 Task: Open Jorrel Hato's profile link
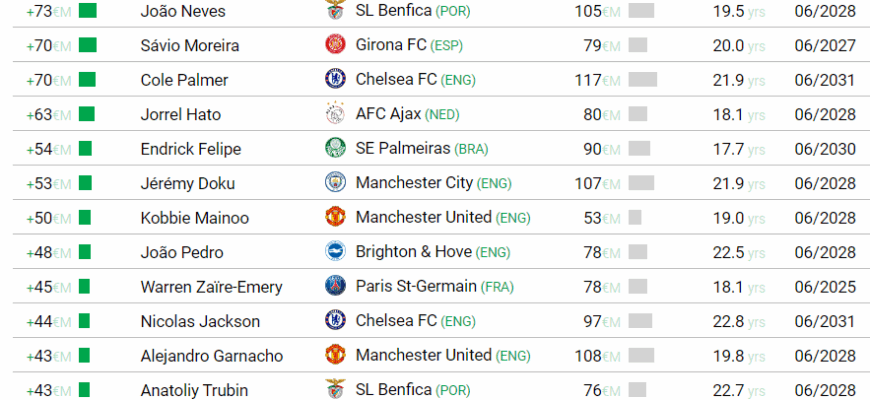(181, 114)
